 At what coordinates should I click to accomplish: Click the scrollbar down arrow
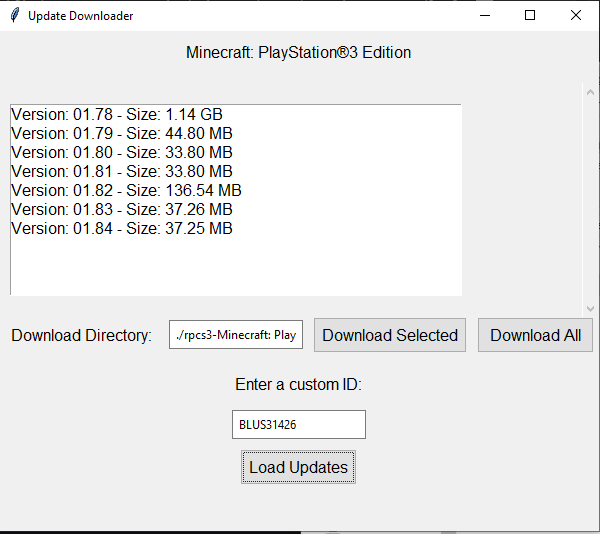(590, 308)
